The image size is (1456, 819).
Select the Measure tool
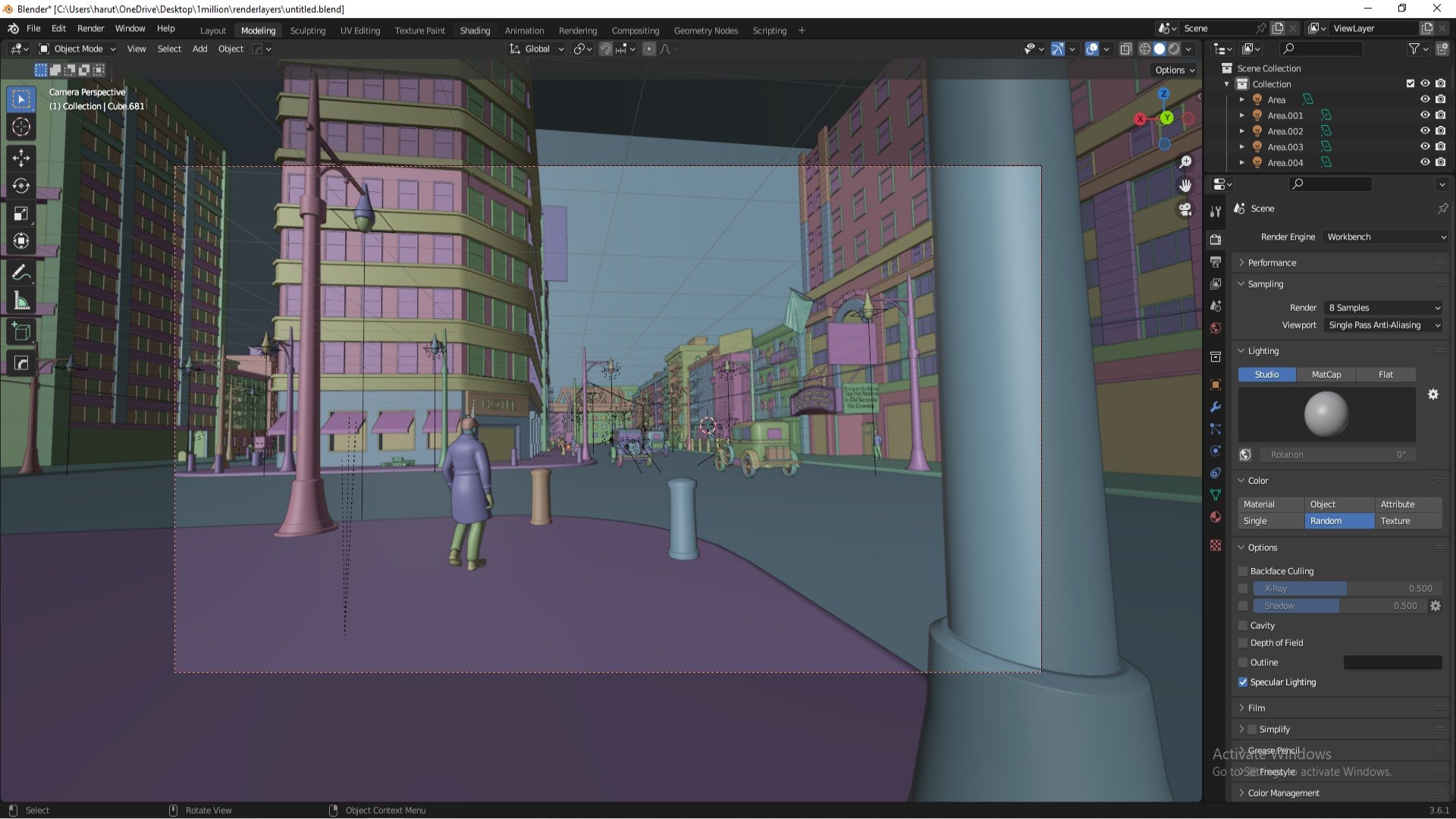coord(21,301)
